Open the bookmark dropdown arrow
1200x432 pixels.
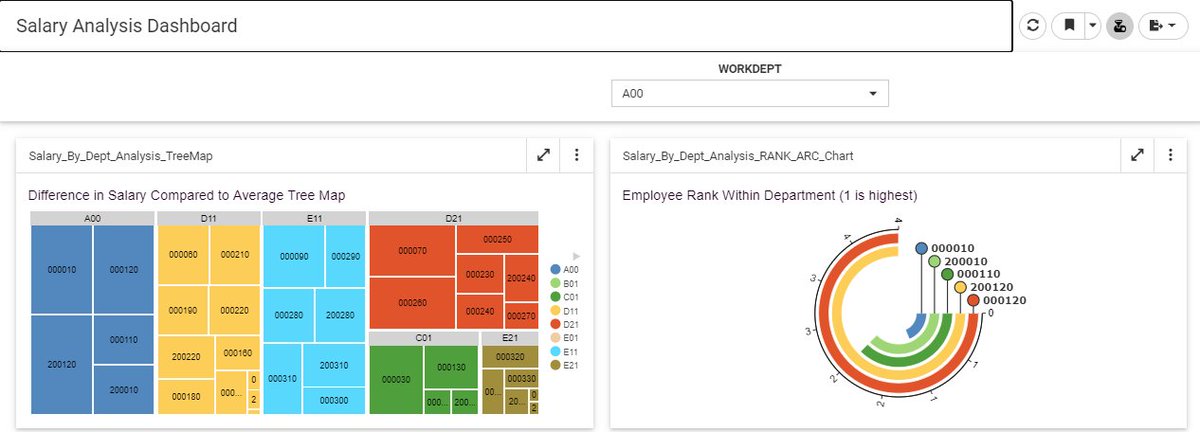[x=1092, y=26]
